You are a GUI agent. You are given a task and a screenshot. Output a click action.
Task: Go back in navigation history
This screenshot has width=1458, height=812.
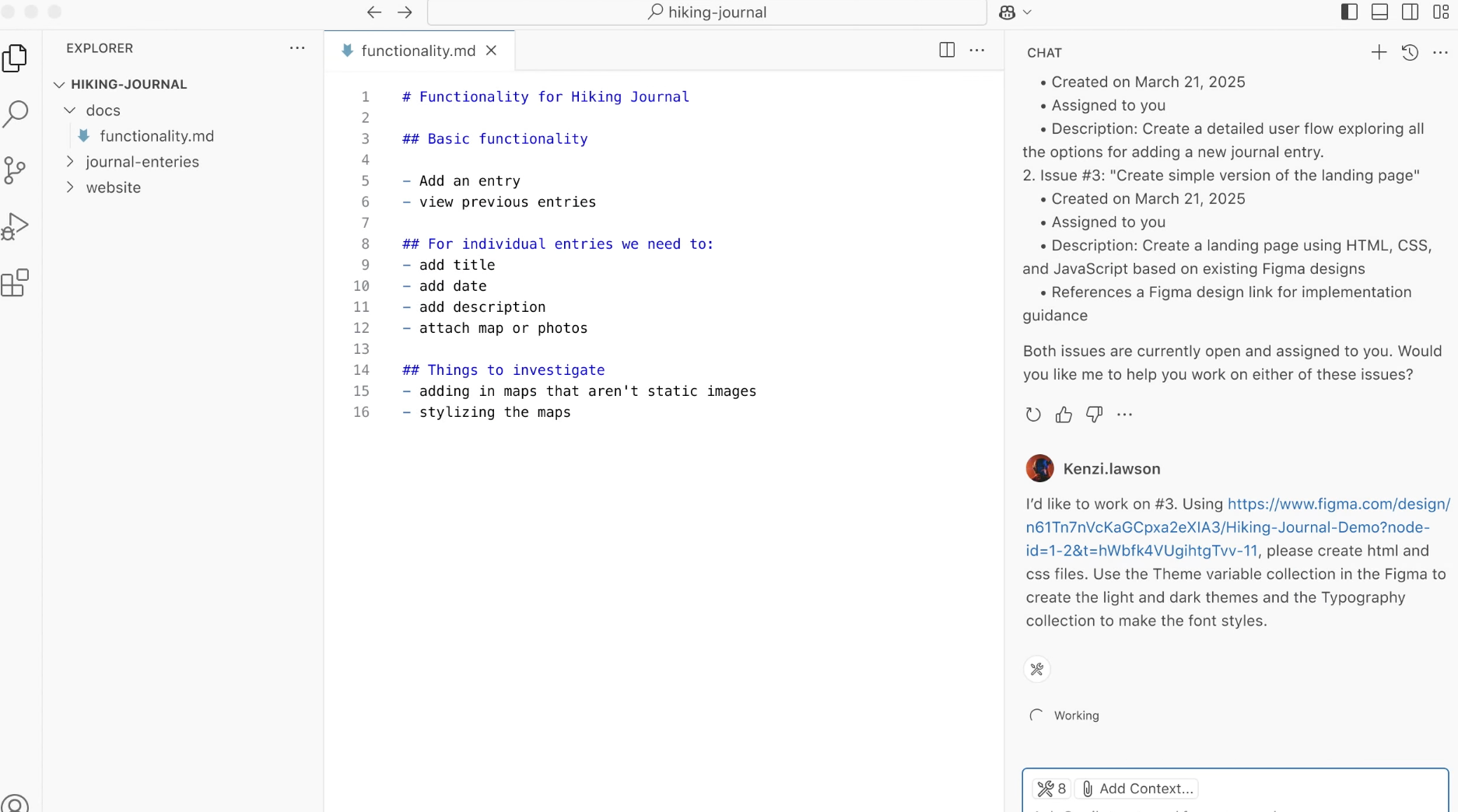(x=374, y=12)
